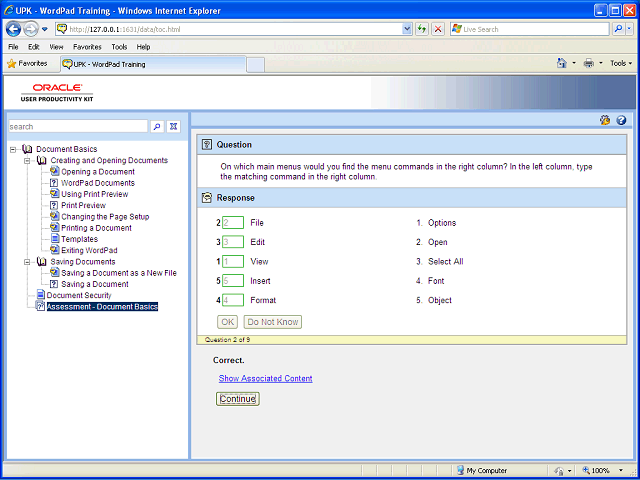
Task: Open the blue Help question mark icon
Action: tap(621, 120)
